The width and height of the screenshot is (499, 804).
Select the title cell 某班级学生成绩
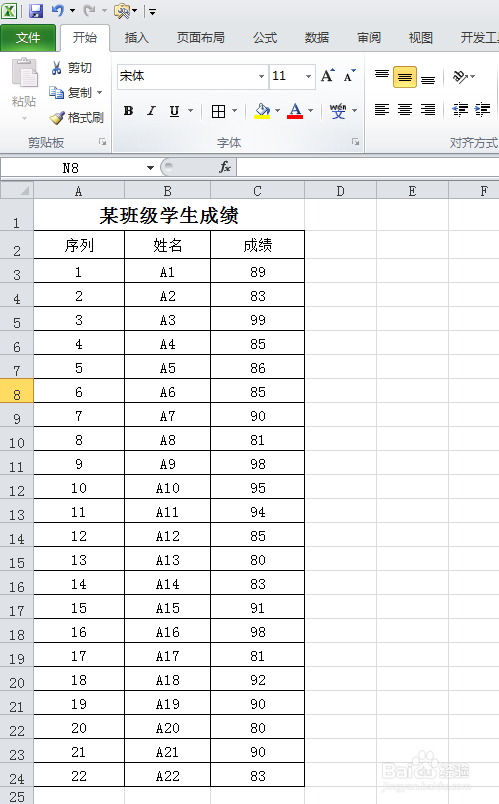169,214
